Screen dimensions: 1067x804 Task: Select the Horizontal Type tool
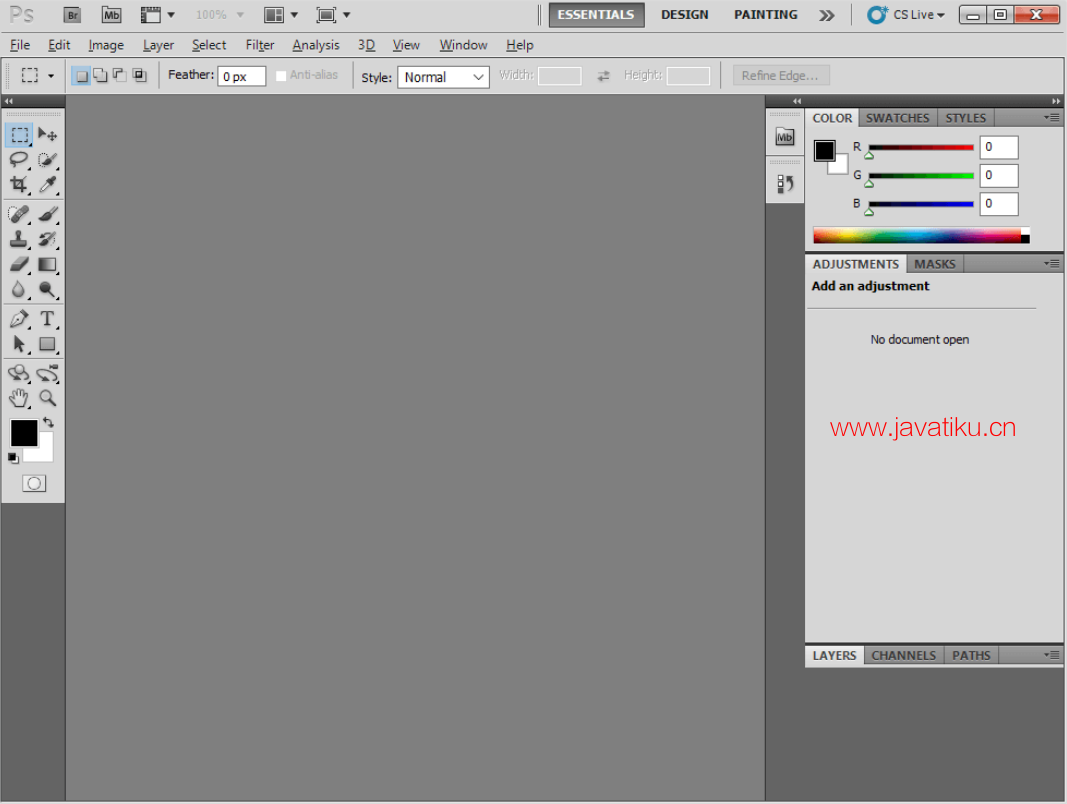pyautogui.click(x=47, y=318)
